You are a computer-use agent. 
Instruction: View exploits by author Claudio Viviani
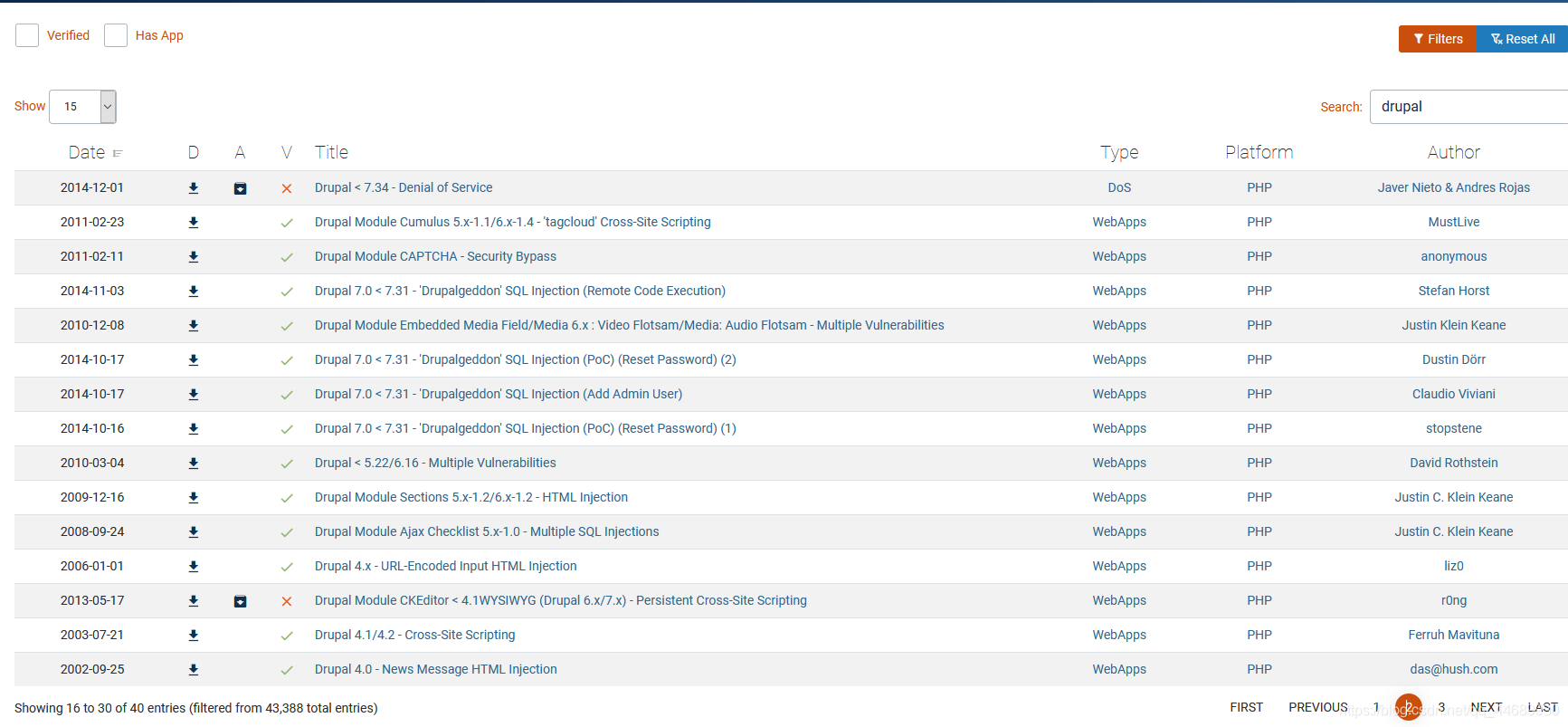click(1454, 394)
